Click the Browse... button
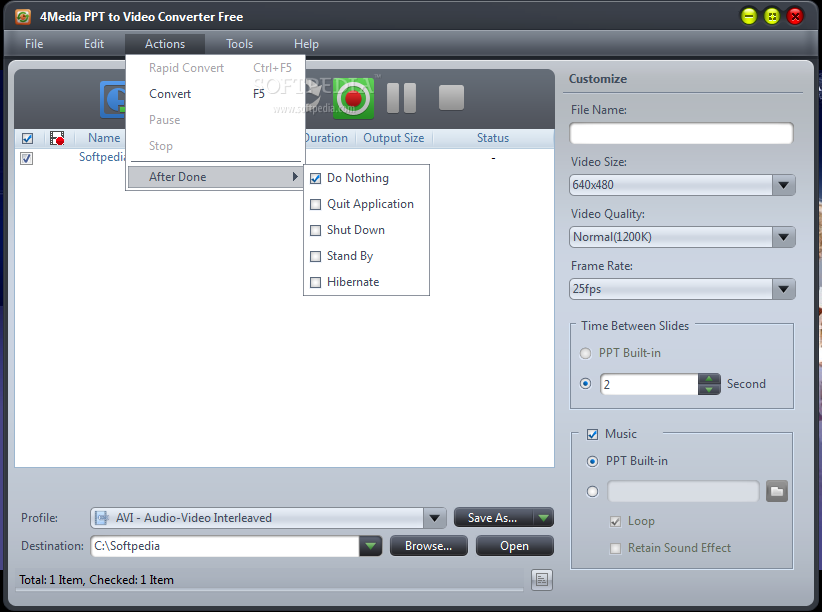This screenshot has height=612, width=822. pyautogui.click(x=428, y=546)
